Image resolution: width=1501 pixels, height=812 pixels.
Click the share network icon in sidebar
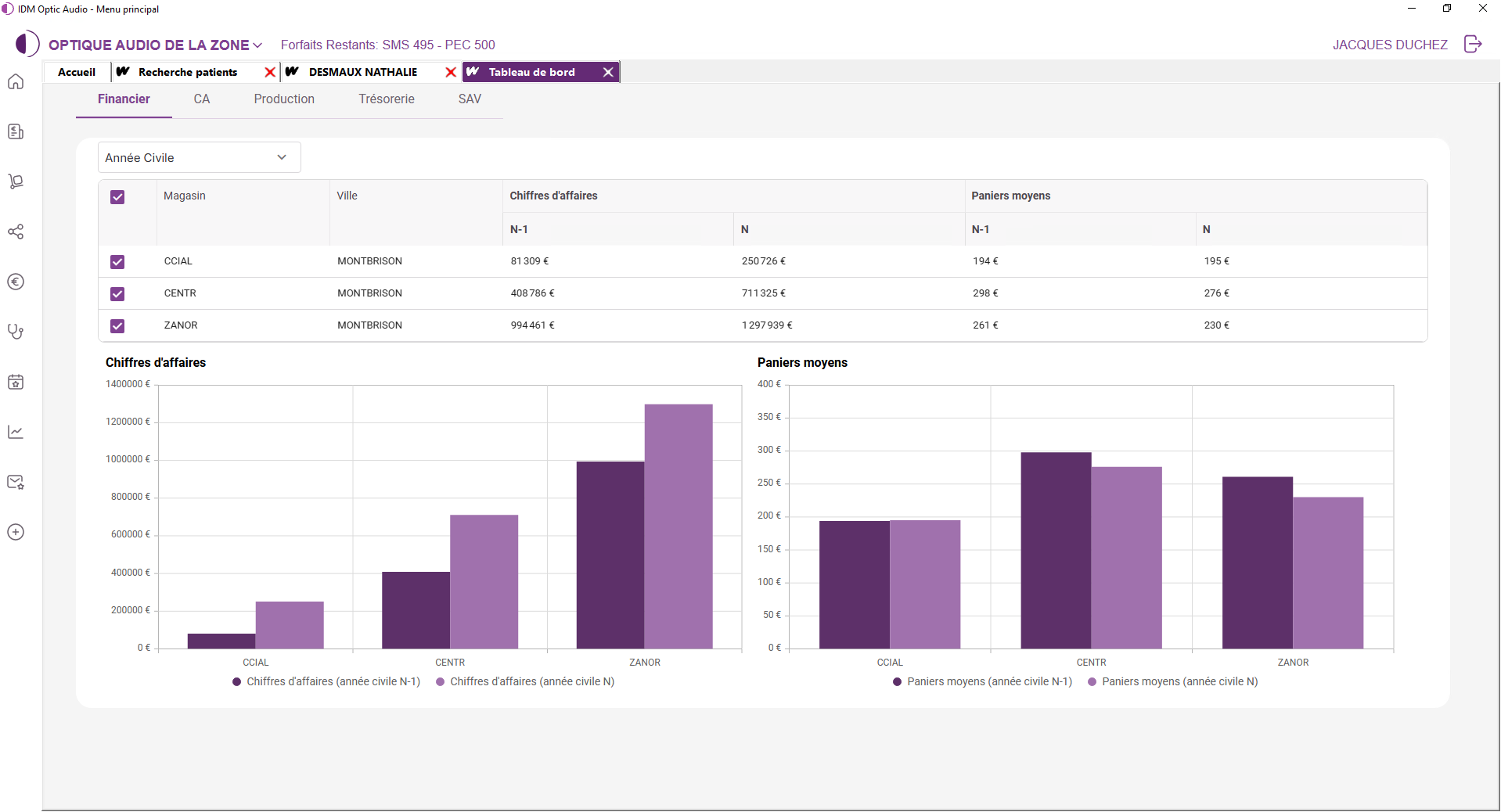tap(16, 232)
